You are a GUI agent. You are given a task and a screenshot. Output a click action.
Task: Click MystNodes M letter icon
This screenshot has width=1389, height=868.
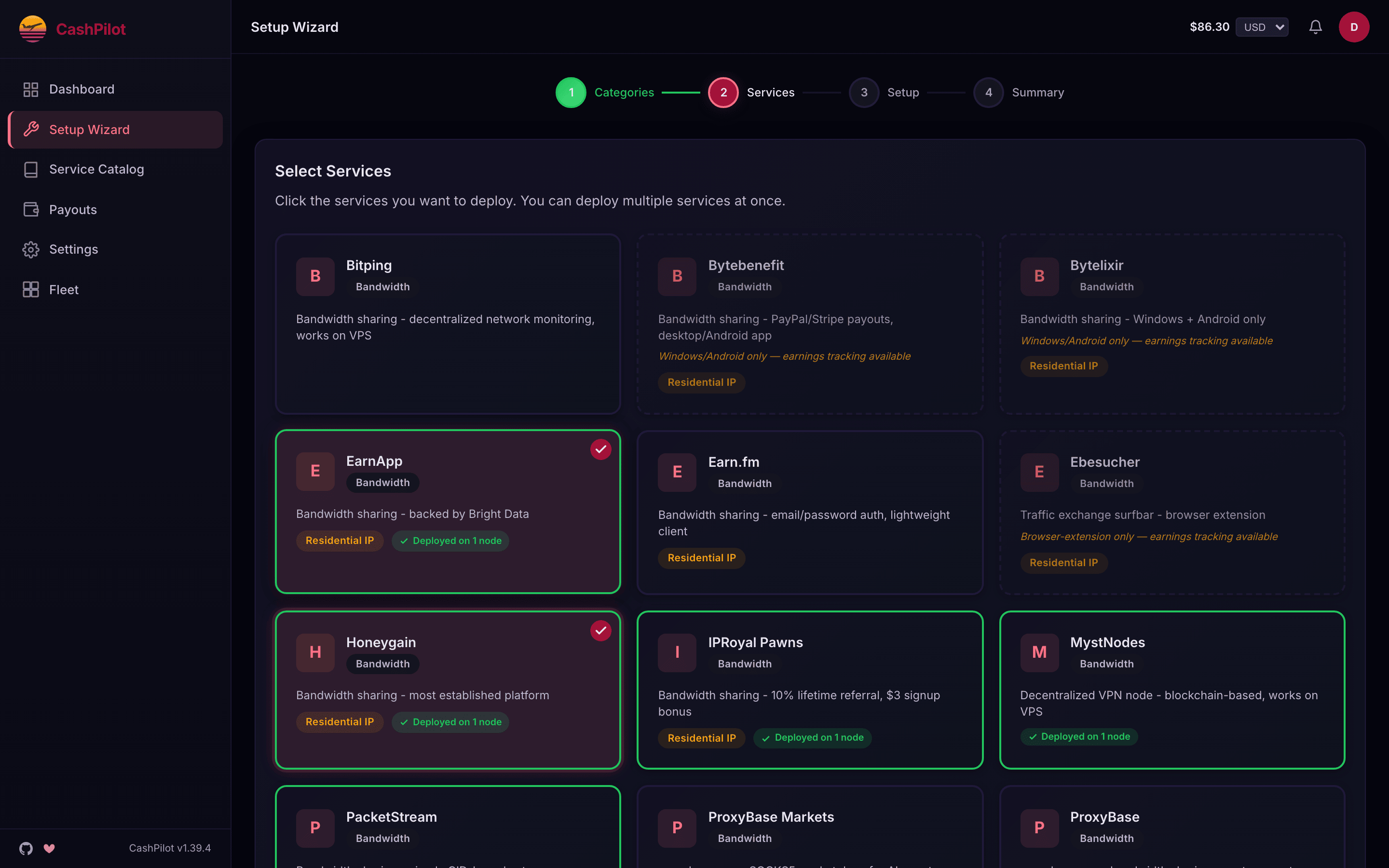[x=1039, y=652]
